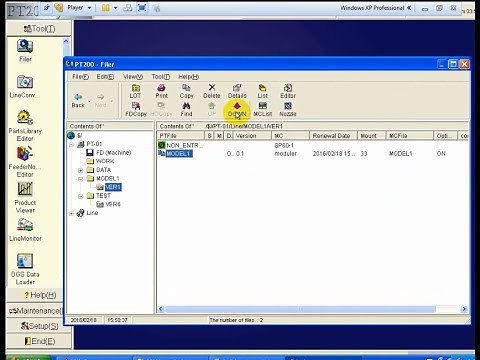This screenshot has height=360, width=480.
Task: Open the Help menu in Filer
Action: coord(188,77)
